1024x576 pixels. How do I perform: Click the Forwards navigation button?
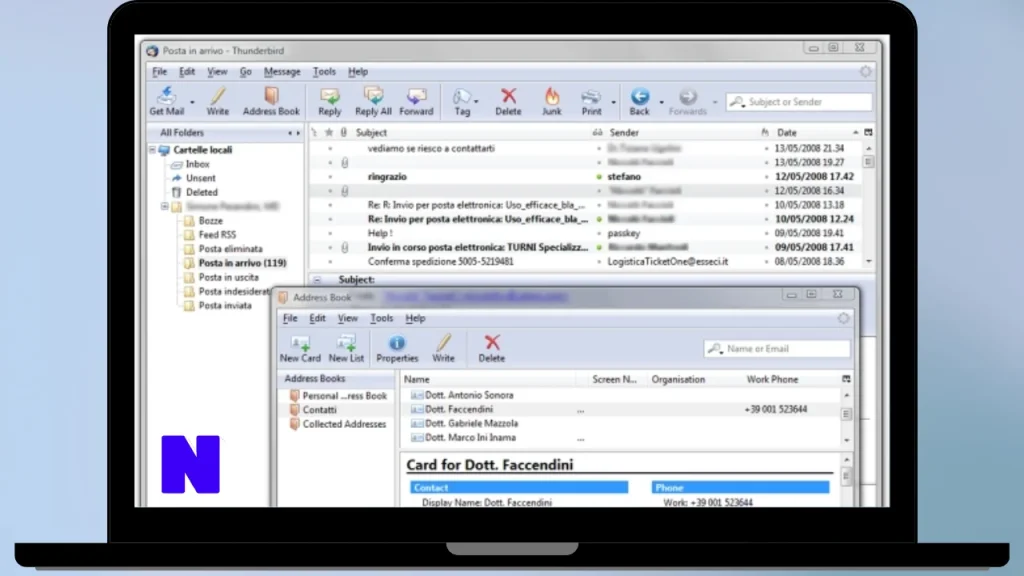688,102
